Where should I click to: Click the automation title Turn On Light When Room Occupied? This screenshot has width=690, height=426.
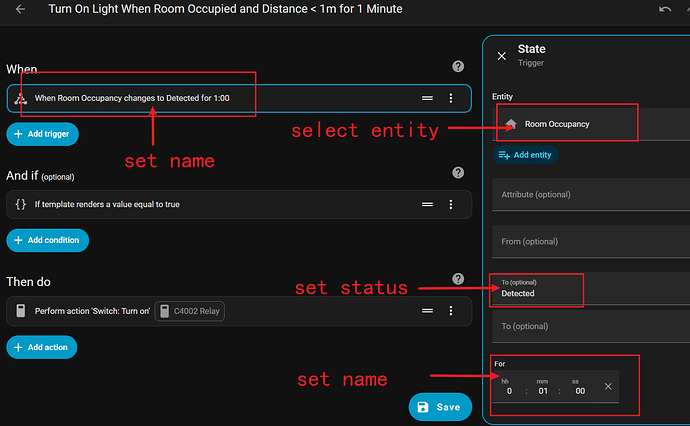(x=225, y=9)
